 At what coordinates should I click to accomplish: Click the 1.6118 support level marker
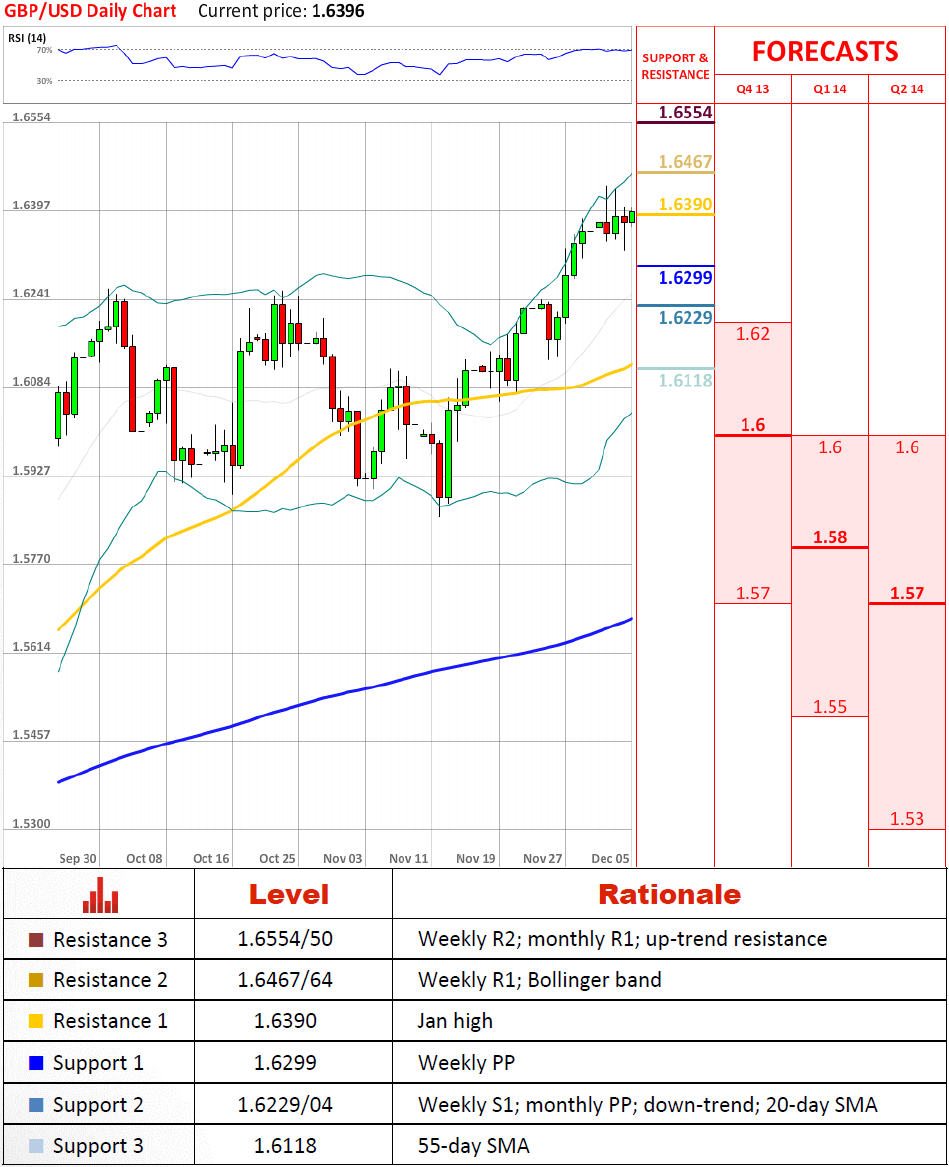[686, 380]
